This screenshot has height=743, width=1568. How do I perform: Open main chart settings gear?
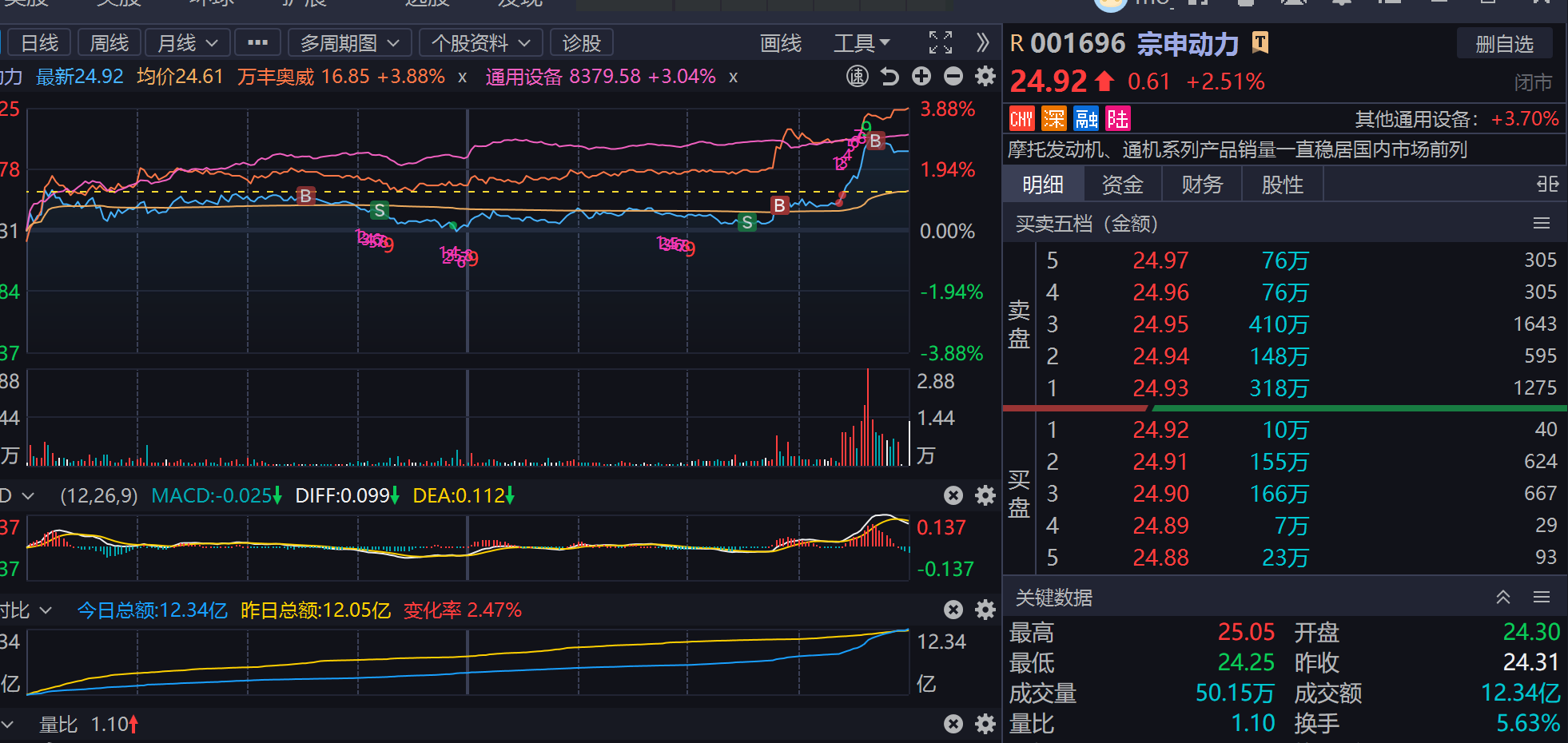pos(985,77)
